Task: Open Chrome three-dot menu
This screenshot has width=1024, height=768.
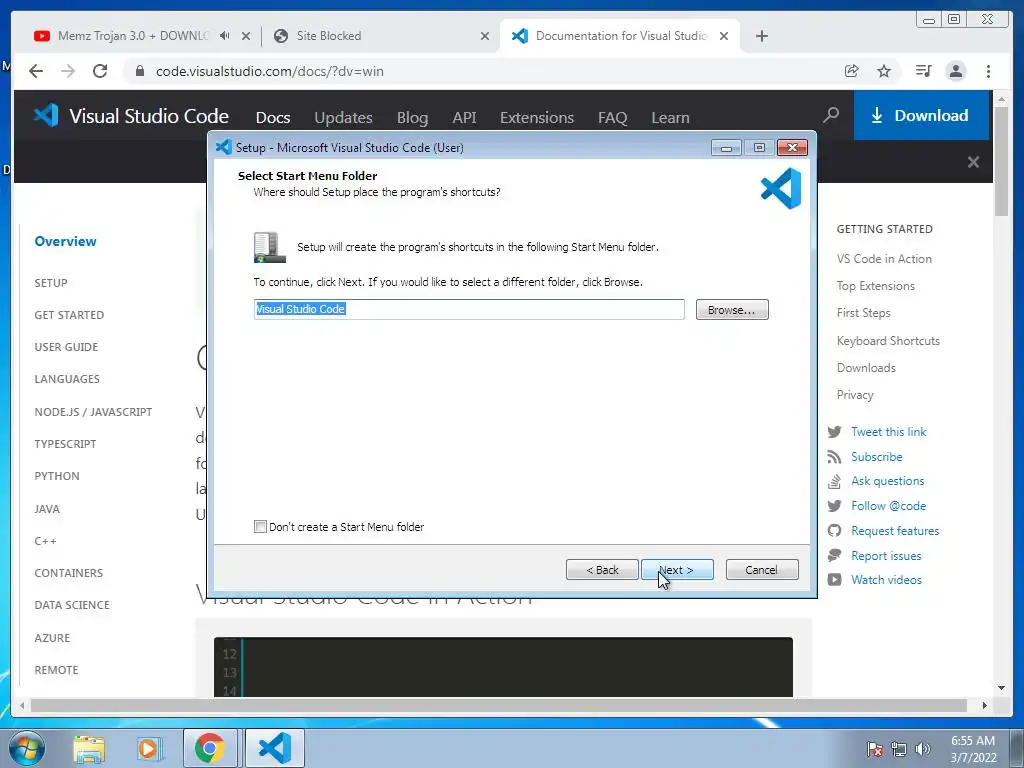Action: pyautogui.click(x=989, y=71)
